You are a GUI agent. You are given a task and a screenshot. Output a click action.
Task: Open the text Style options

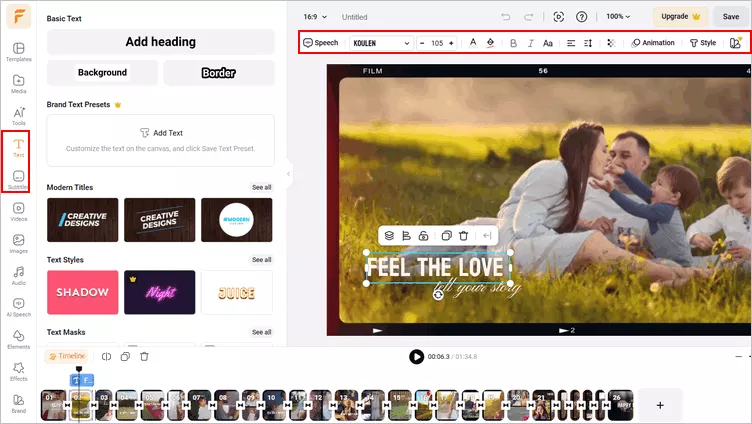tap(703, 43)
